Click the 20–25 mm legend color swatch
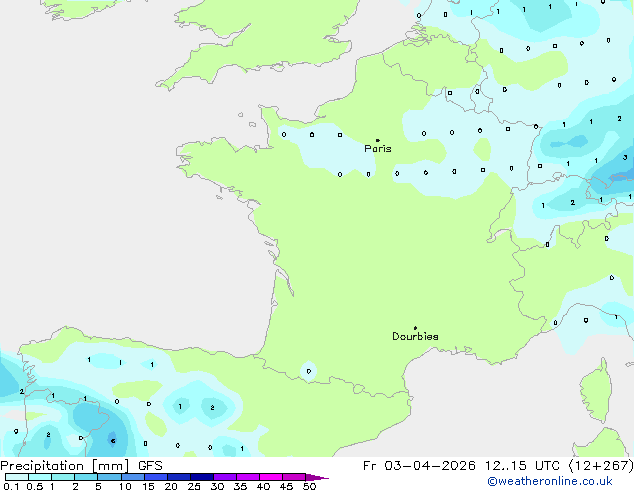 (178, 477)
